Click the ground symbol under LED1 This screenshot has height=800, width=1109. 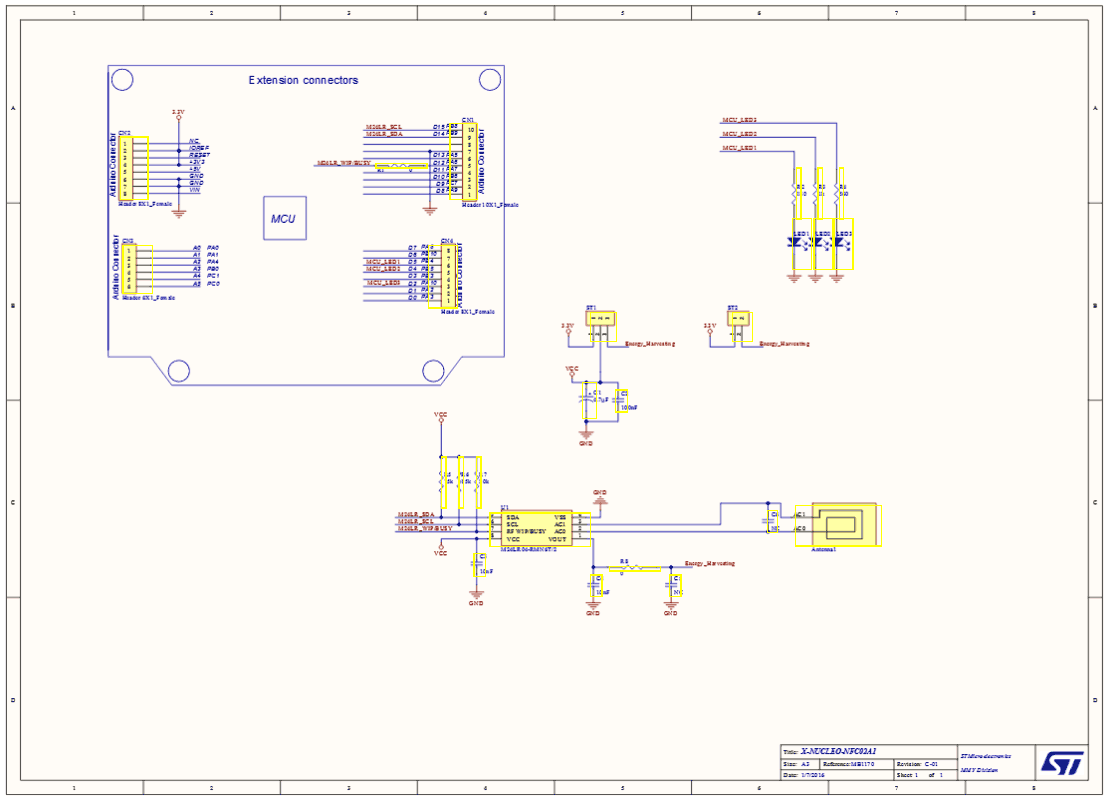pos(794,278)
